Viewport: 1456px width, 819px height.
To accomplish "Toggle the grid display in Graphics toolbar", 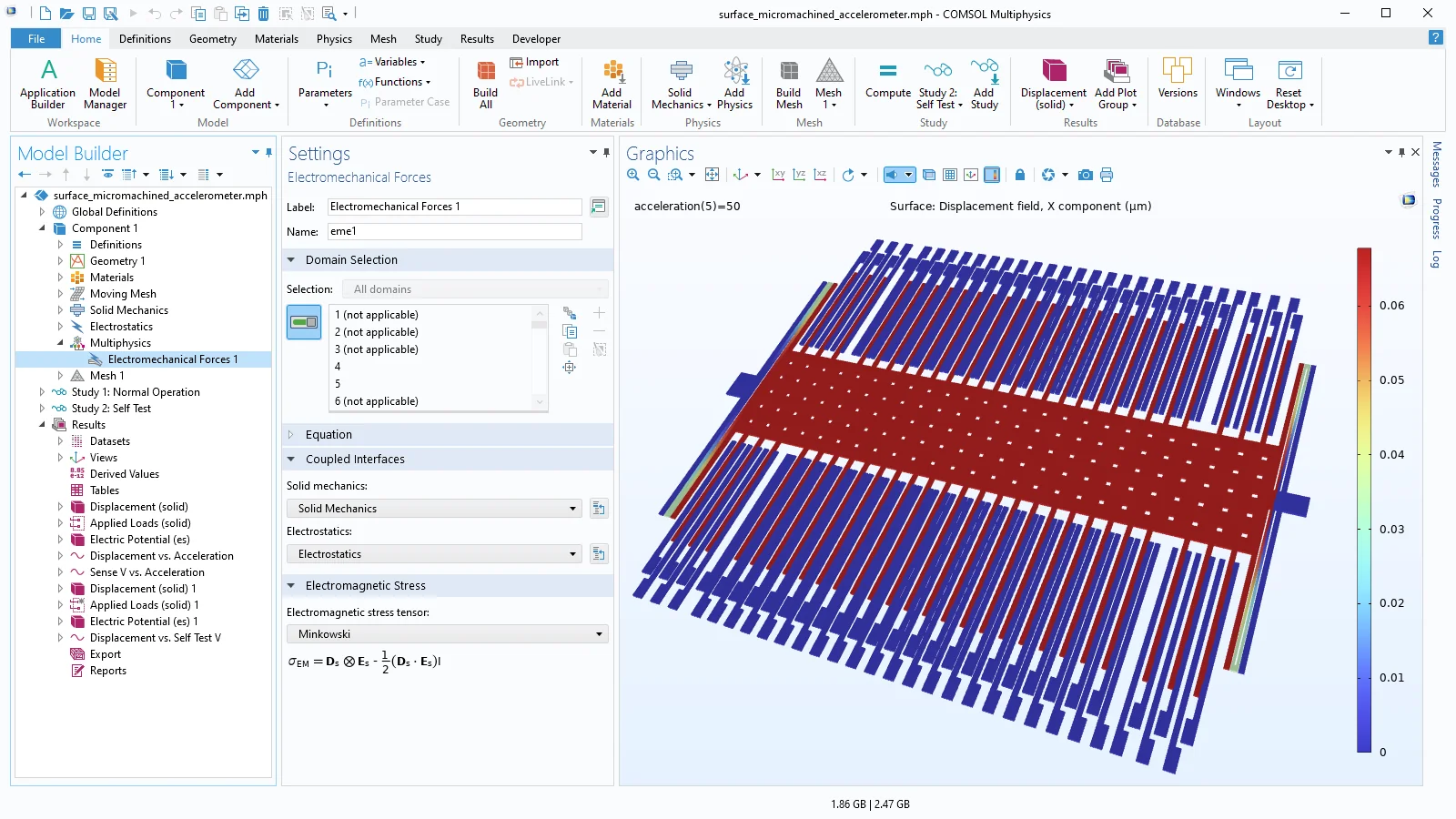I will [950, 175].
